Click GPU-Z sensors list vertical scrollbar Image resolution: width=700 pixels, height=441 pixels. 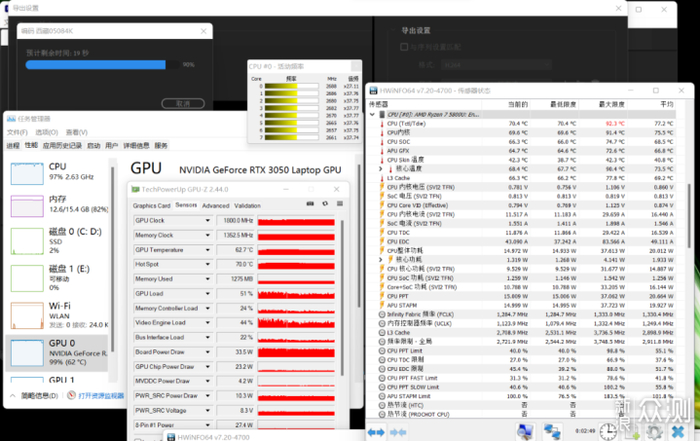342,297
